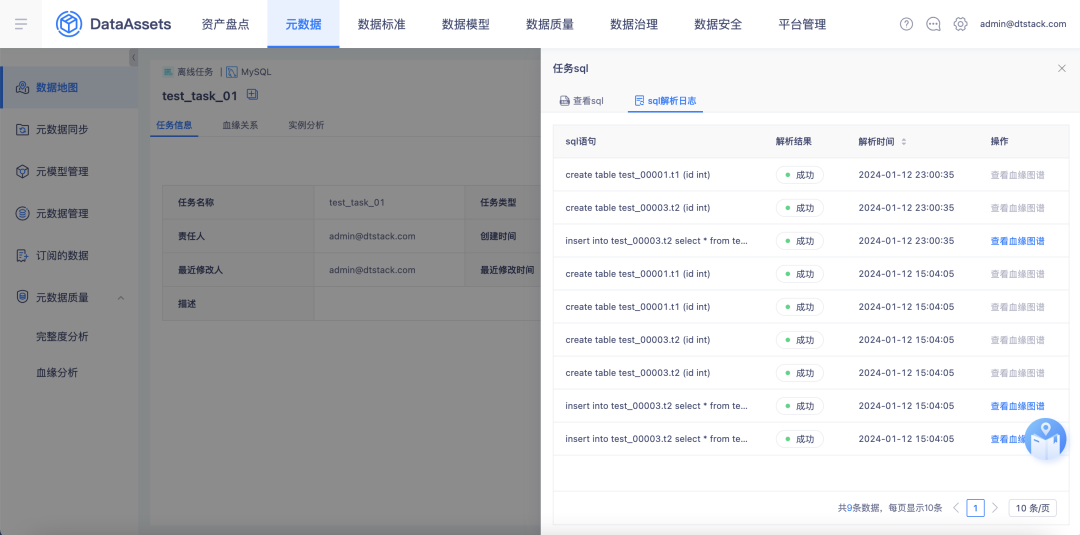
Task: Switch to the 查看sql tab
Action: [581, 101]
